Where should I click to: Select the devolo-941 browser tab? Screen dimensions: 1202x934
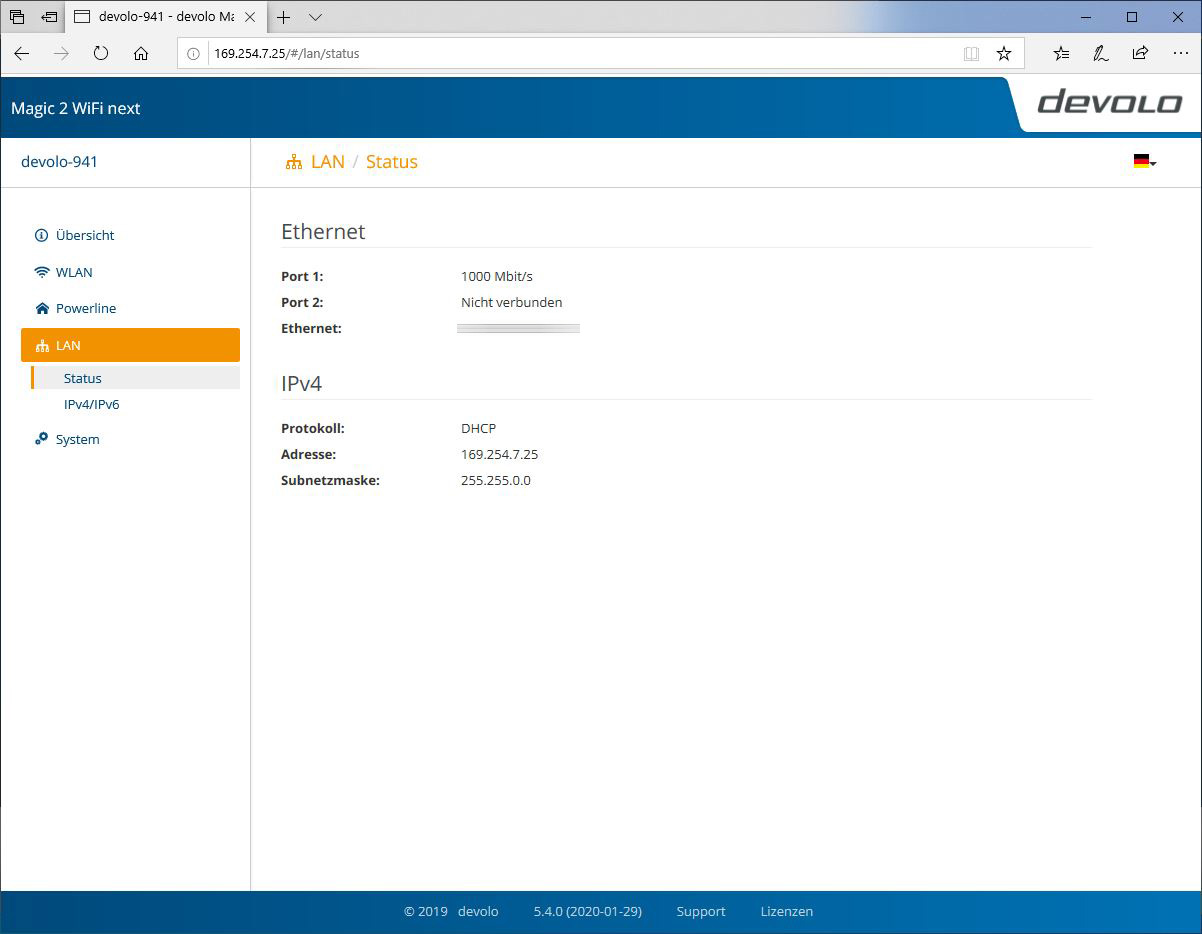point(165,17)
